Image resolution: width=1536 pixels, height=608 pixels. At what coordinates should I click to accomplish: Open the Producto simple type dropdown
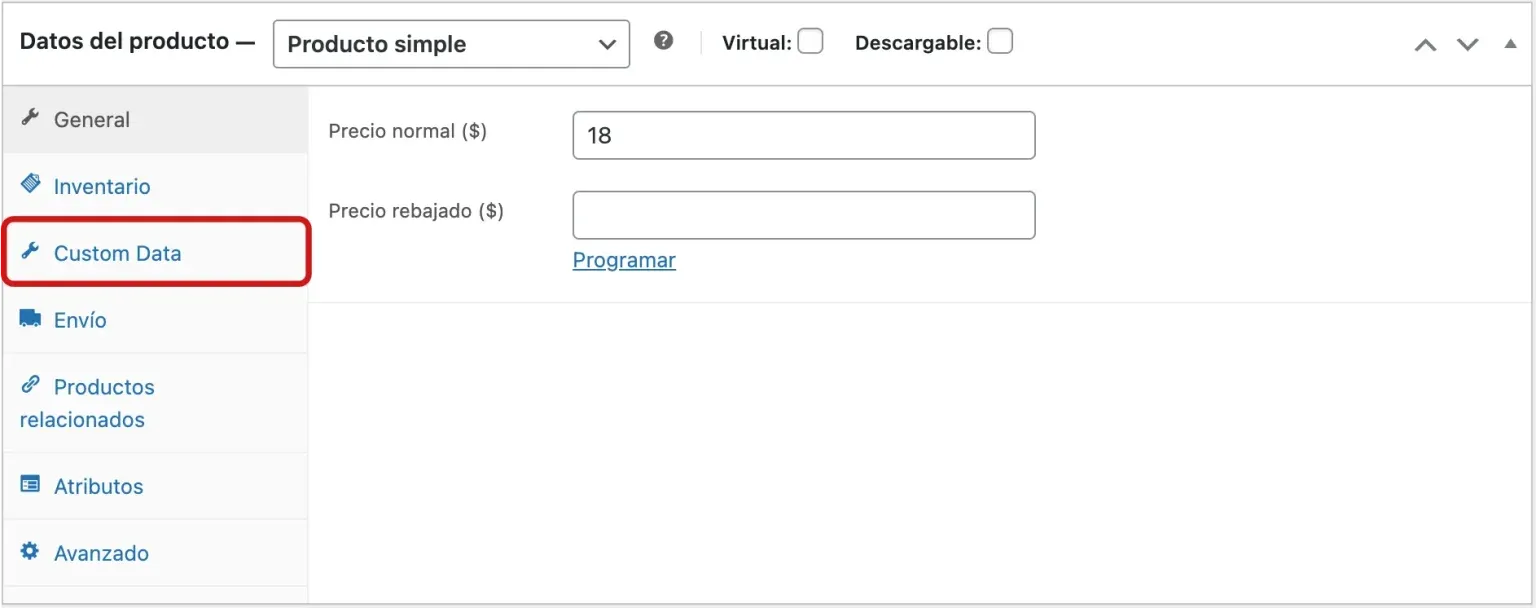click(x=450, y=43)
